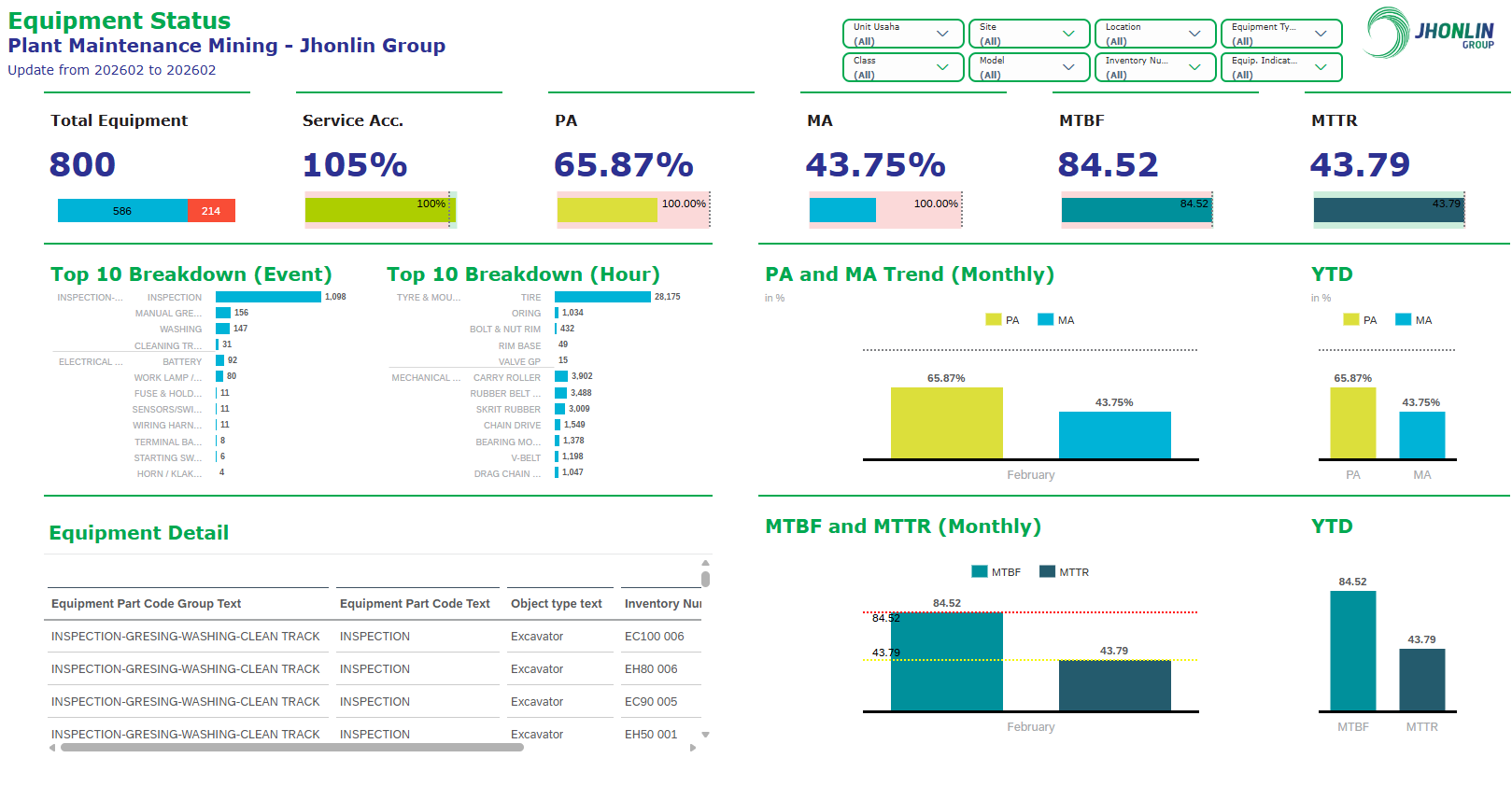Click the Equipment Detail table scroll-left arrow
The height and width of the screenshot is (786, 1512).
pyautogui.click(x=52, y=748)
